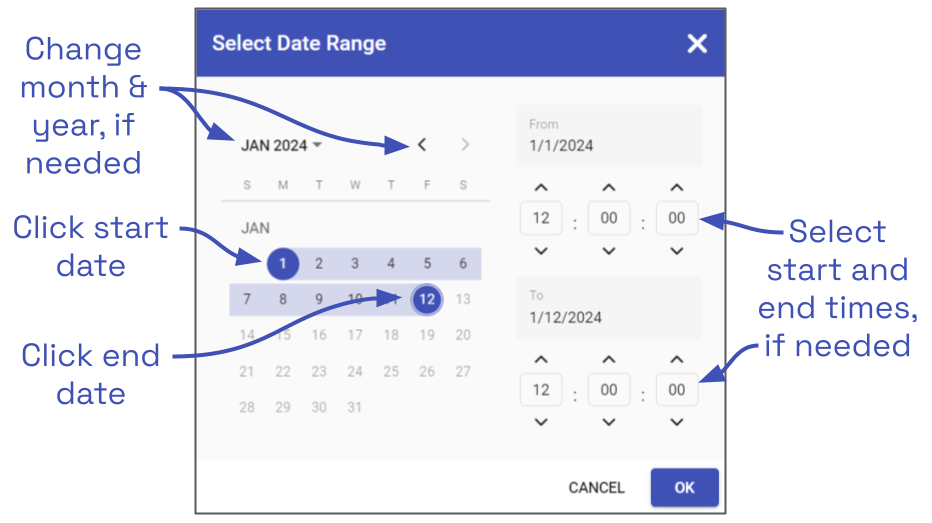Viewport: 932px width, 523px height.
Task: Go to the previous month
Action: coord(422,145)
